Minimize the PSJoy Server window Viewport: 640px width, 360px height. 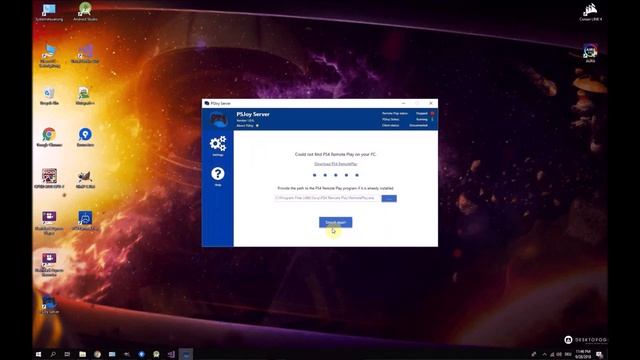click(403, 103)
